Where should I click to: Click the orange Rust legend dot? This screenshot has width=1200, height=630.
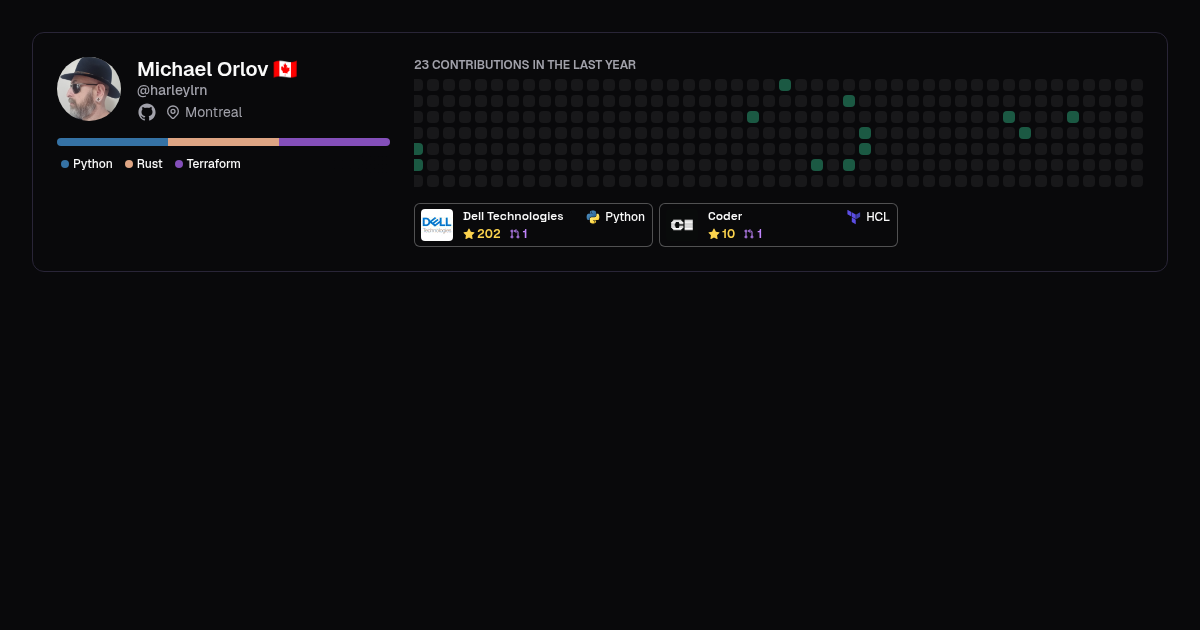(129, 164)
